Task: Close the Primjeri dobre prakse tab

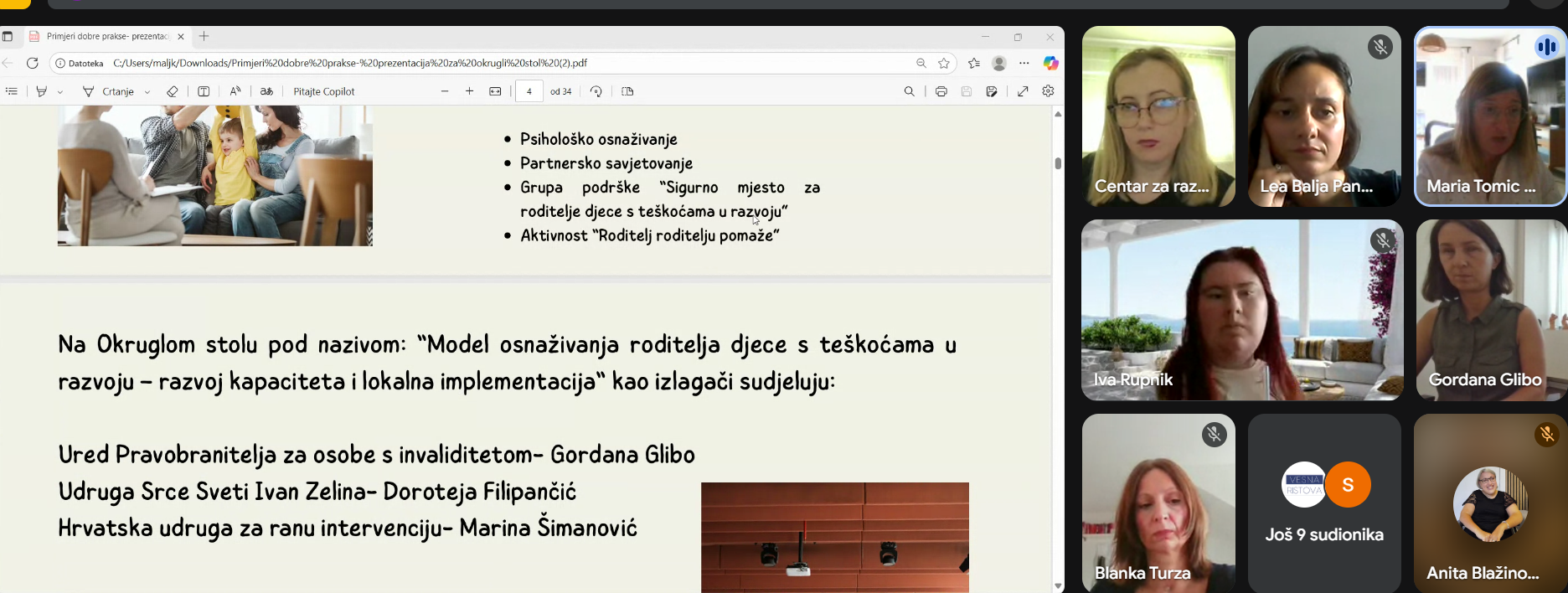Action: tap(181, 36)
